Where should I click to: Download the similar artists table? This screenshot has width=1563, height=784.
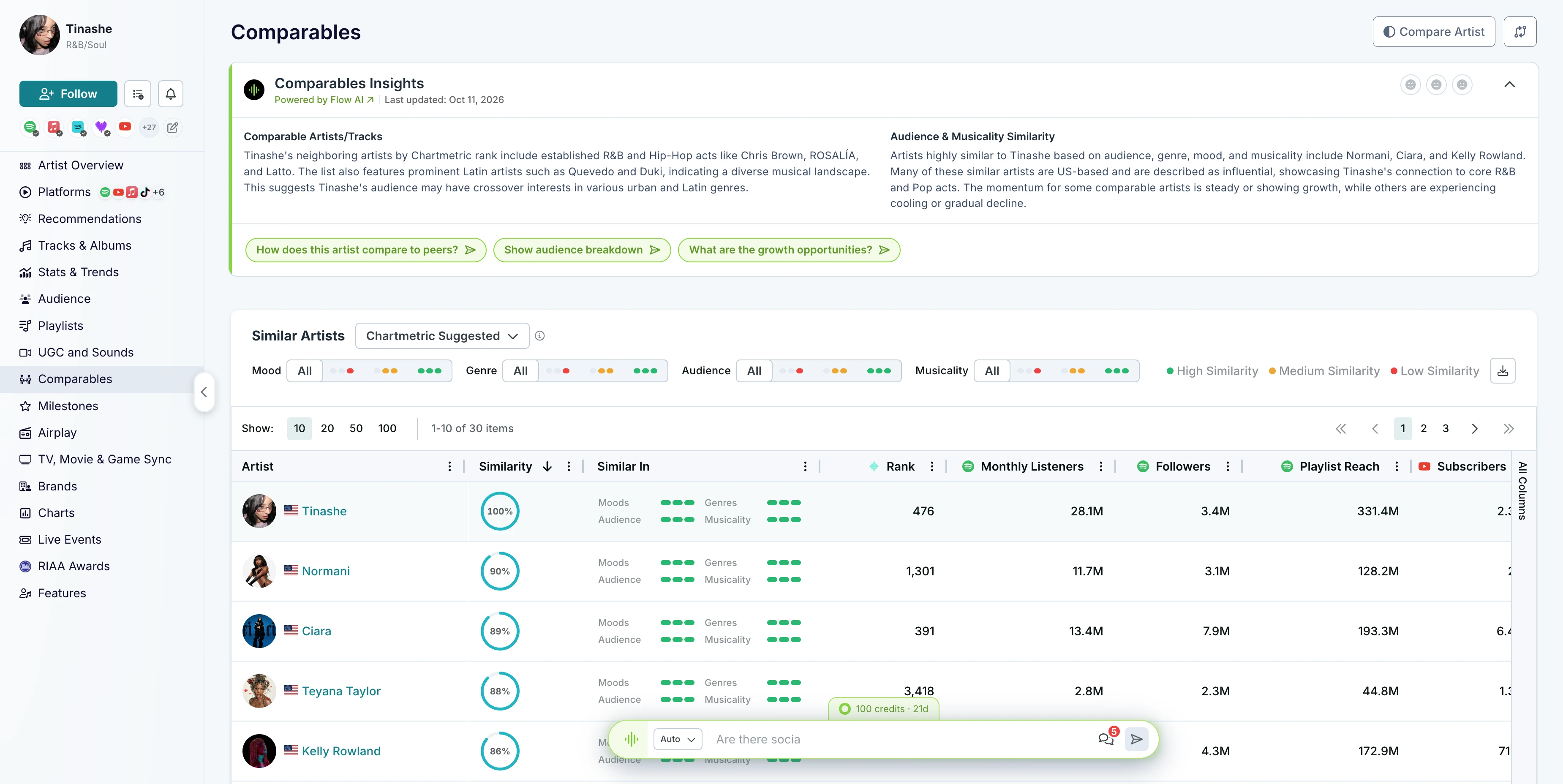pyautogui.click(x=1503, y=371)
